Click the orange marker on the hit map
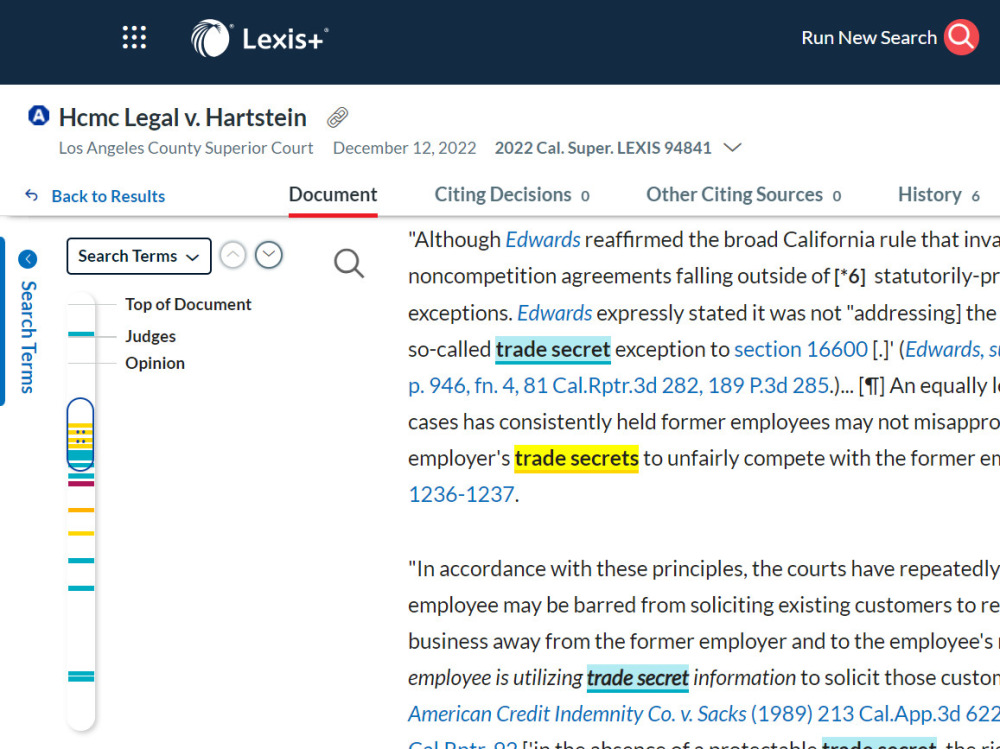The height and width of the screenshot is (749, 1000). pyautogui.click(x=81, y=510)
